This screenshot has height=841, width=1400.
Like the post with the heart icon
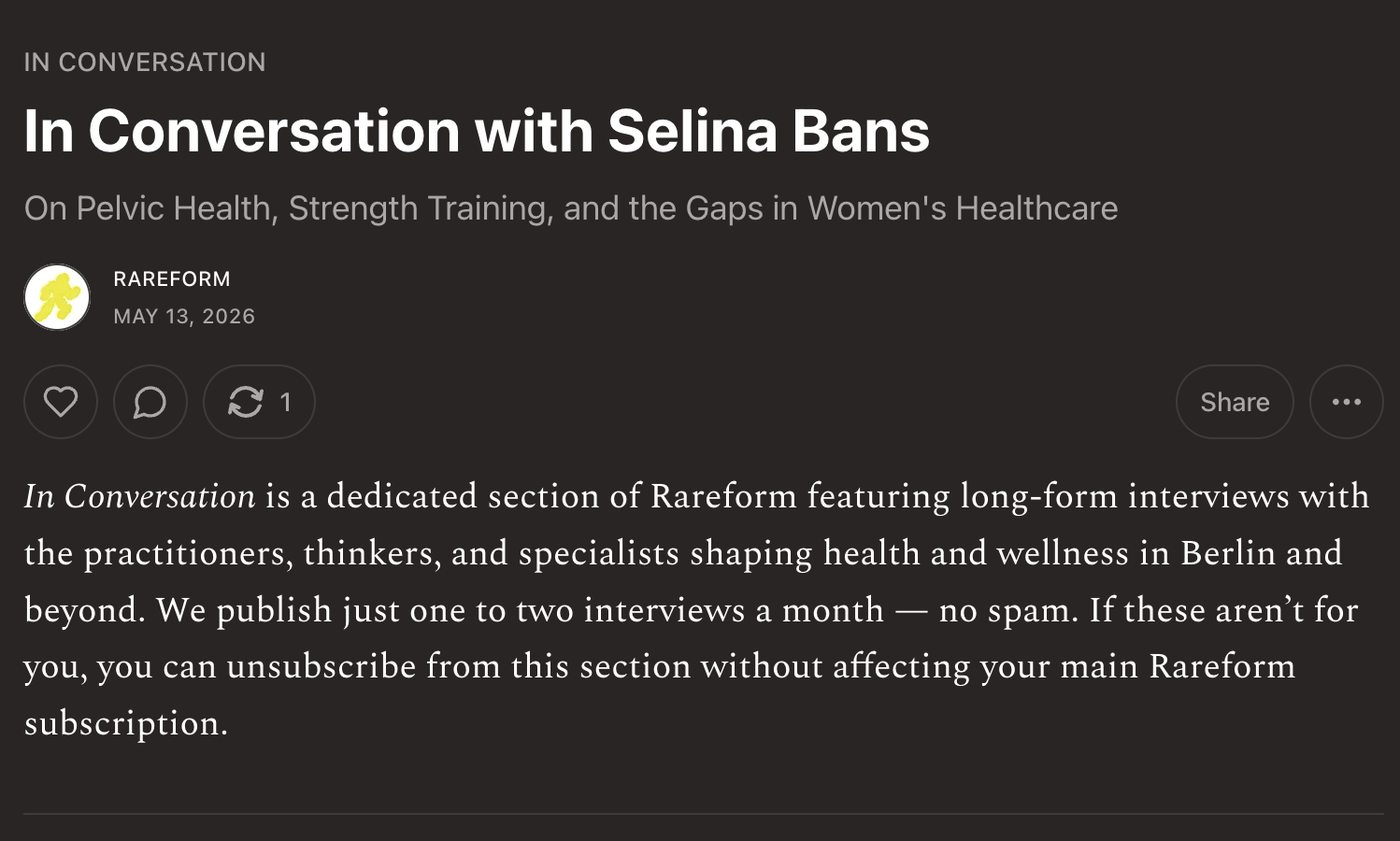61,402
